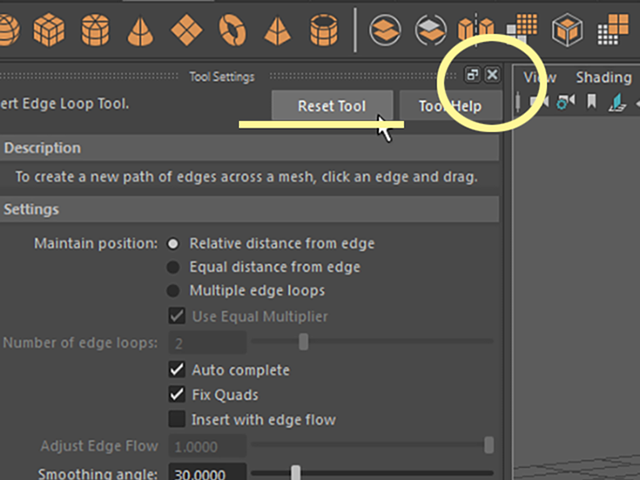The width and height of the screenshot is (640, 480).
Task: Click the Select Camera viewport icon
Action: [x=539, y=102]
